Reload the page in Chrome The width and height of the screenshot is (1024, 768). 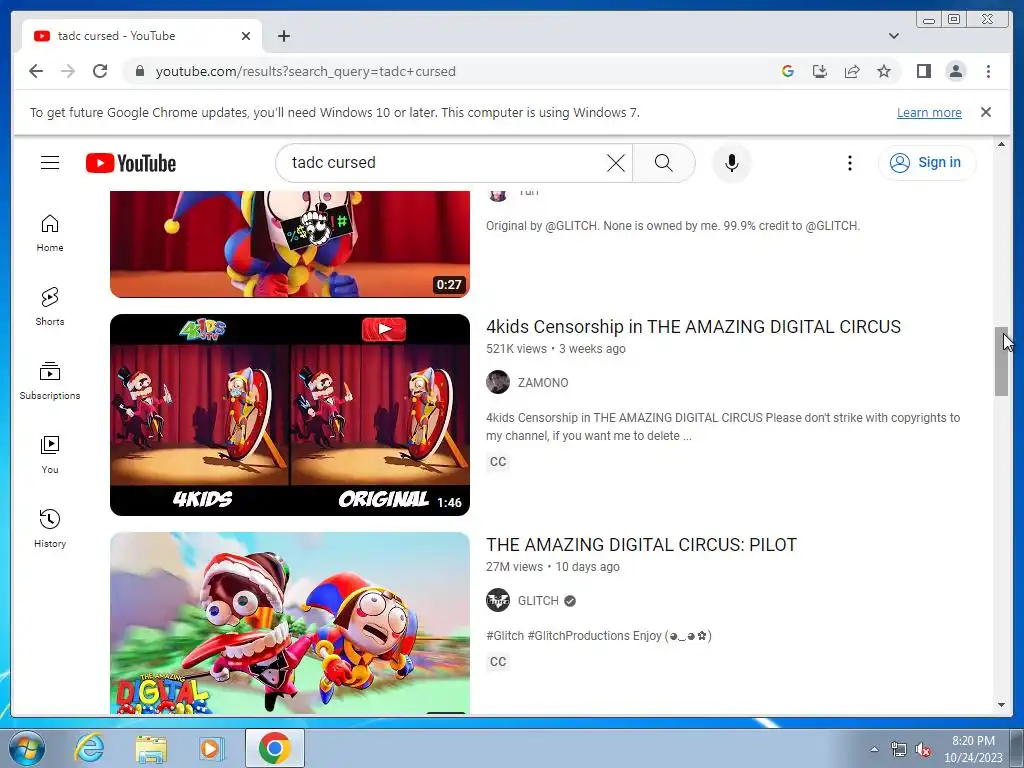point(100,71)
